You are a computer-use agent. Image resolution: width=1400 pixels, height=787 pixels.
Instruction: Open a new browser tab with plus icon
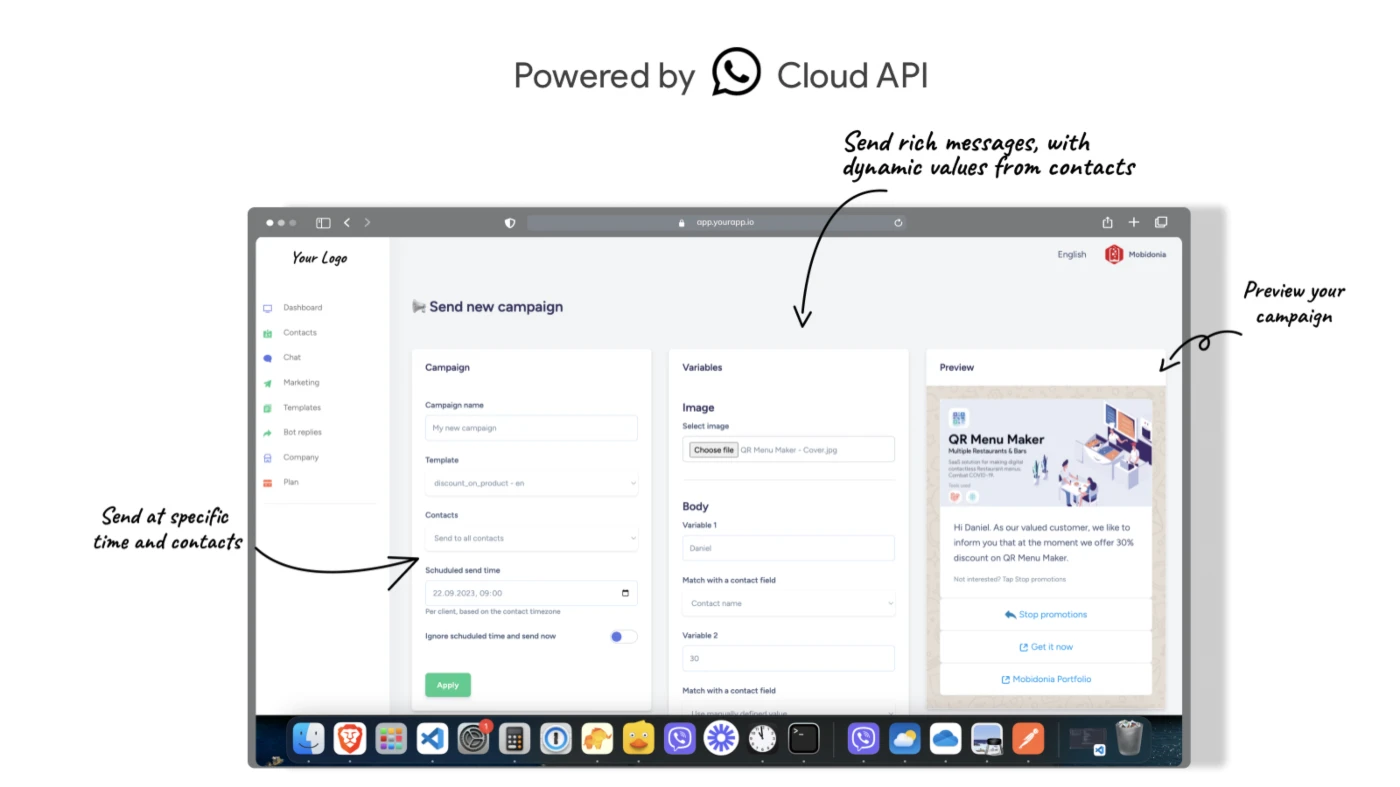[x=1134, y=223]
